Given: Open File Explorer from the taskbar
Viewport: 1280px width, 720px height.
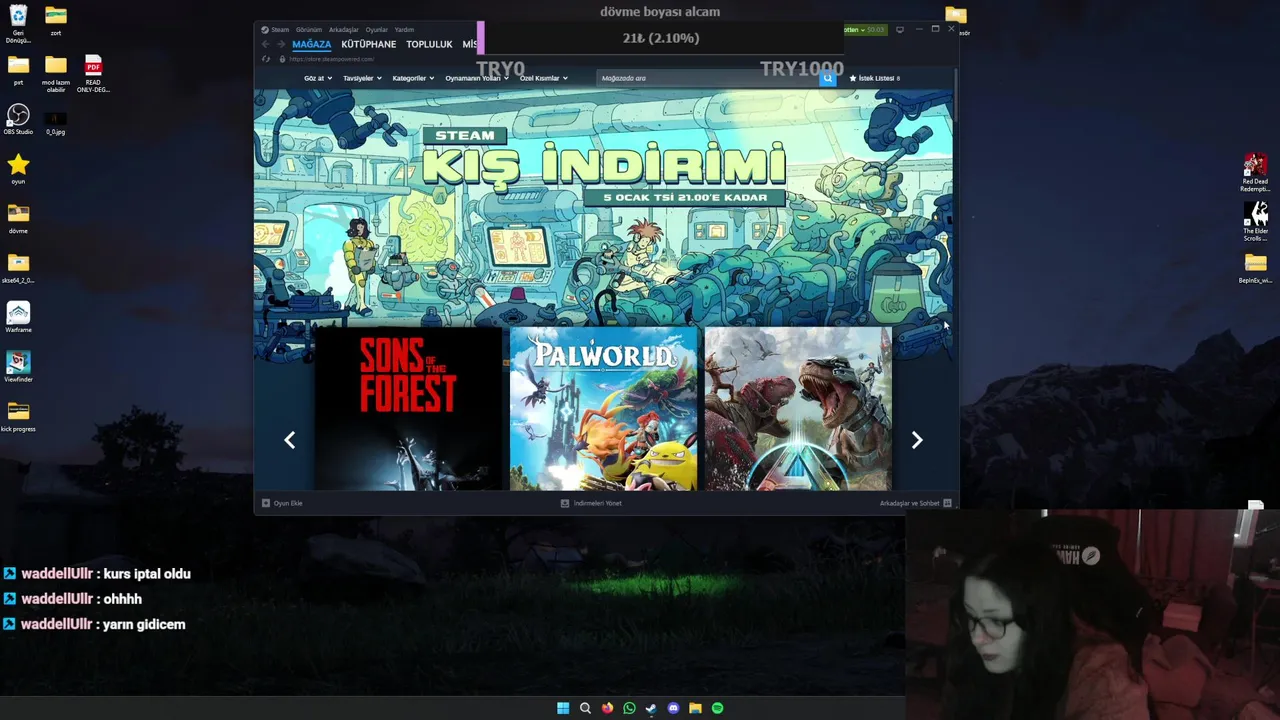Looking at the screenshot, I should pos(695,708).
